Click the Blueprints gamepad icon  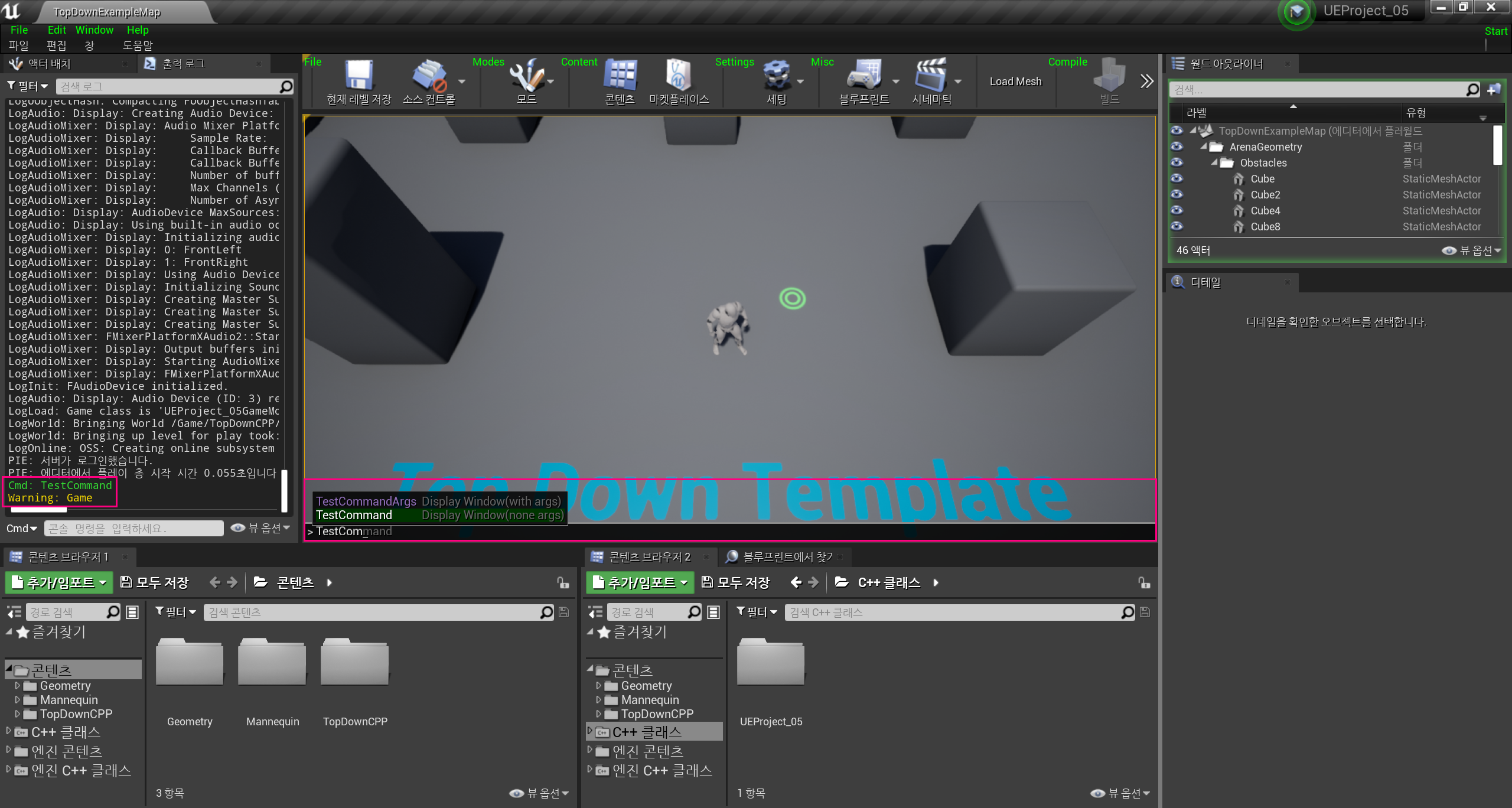coord(863,76)
